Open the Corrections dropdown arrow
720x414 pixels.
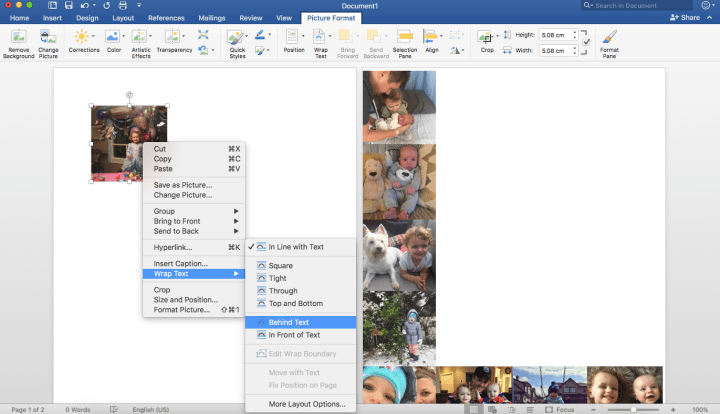coord(93,36)
